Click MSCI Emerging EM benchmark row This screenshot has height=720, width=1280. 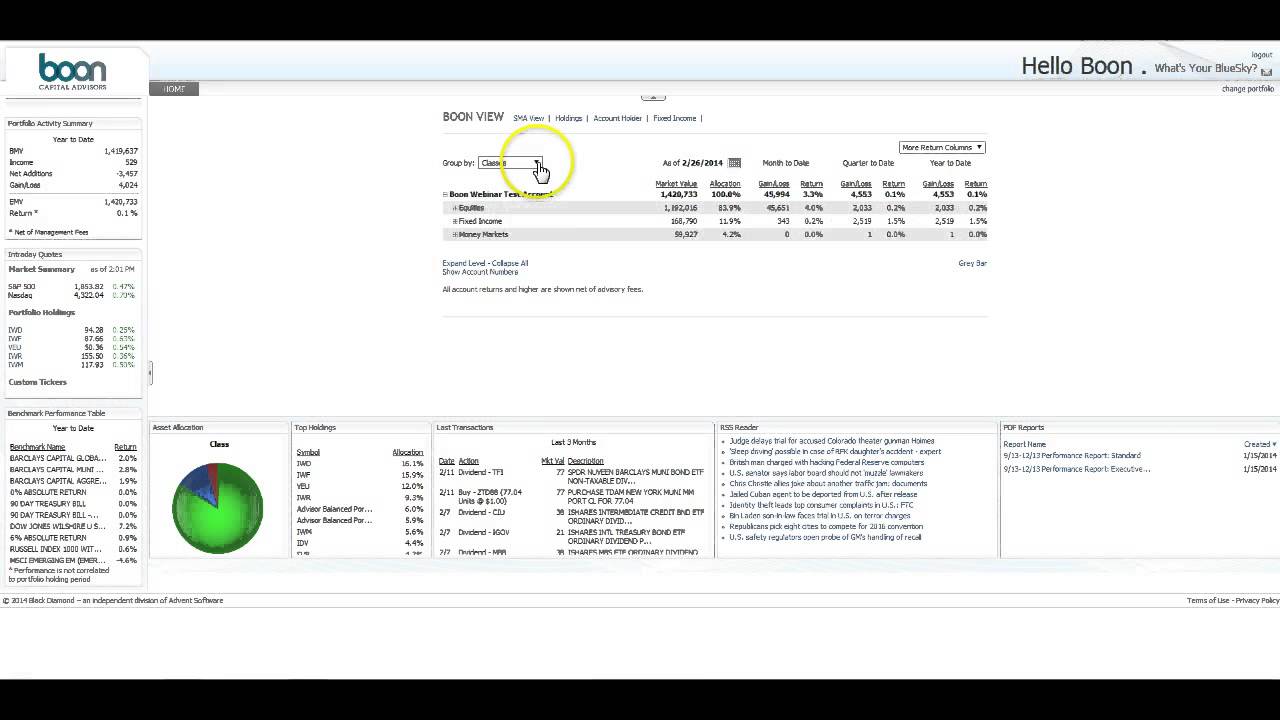[x=73, y=561]
